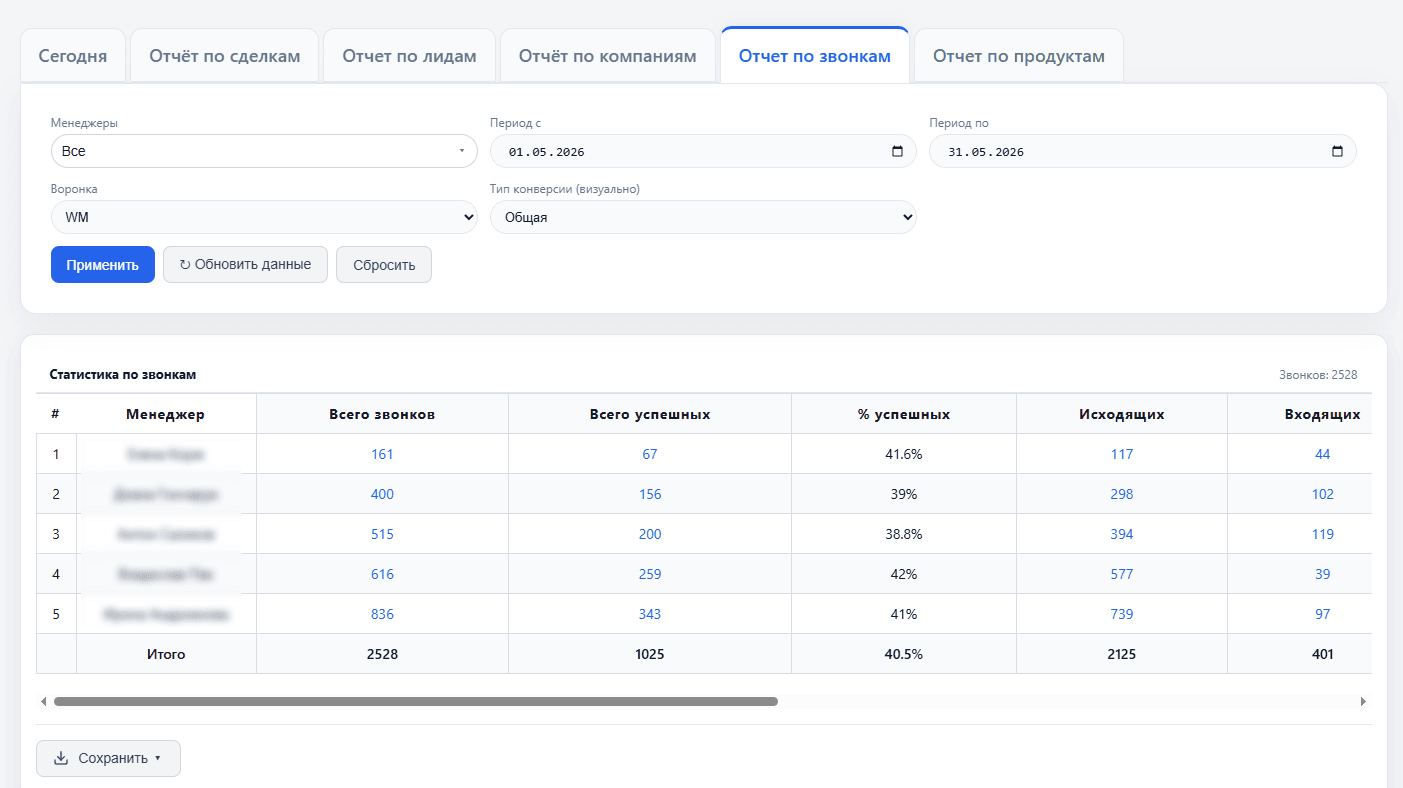Open the Отчет по продуктам tab
Screen dimensions: 1403x788
(x=1019, y=56)
